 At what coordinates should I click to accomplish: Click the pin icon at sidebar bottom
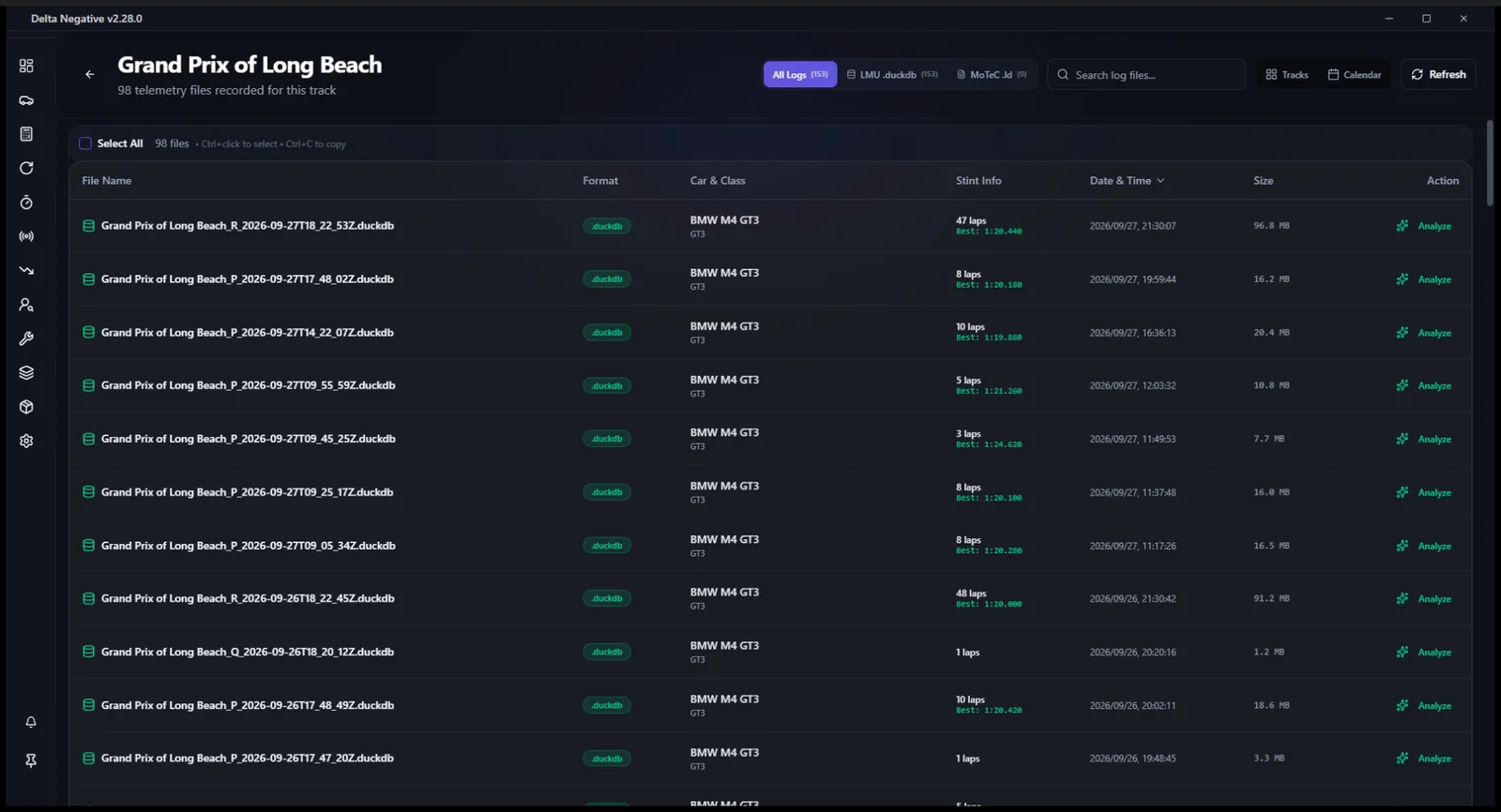pos(31,760)
